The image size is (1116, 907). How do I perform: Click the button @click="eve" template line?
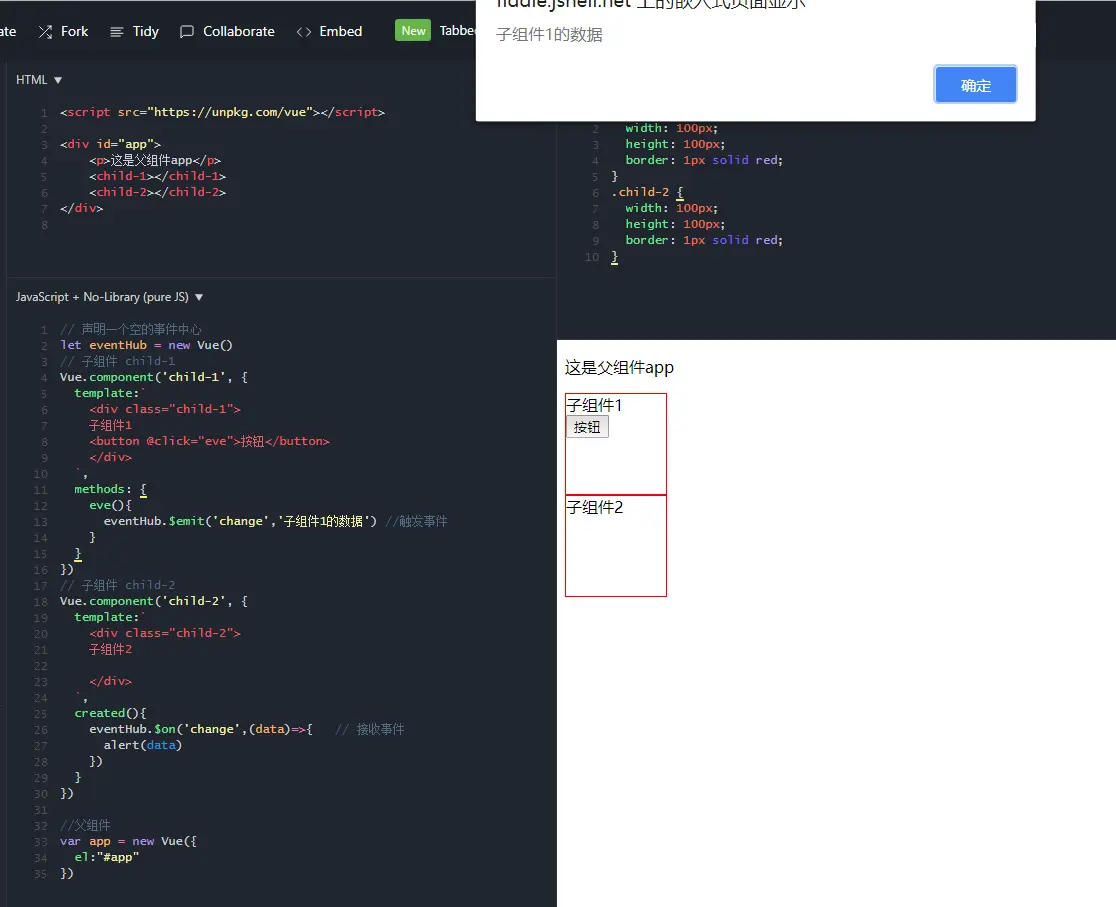[209, 441]
